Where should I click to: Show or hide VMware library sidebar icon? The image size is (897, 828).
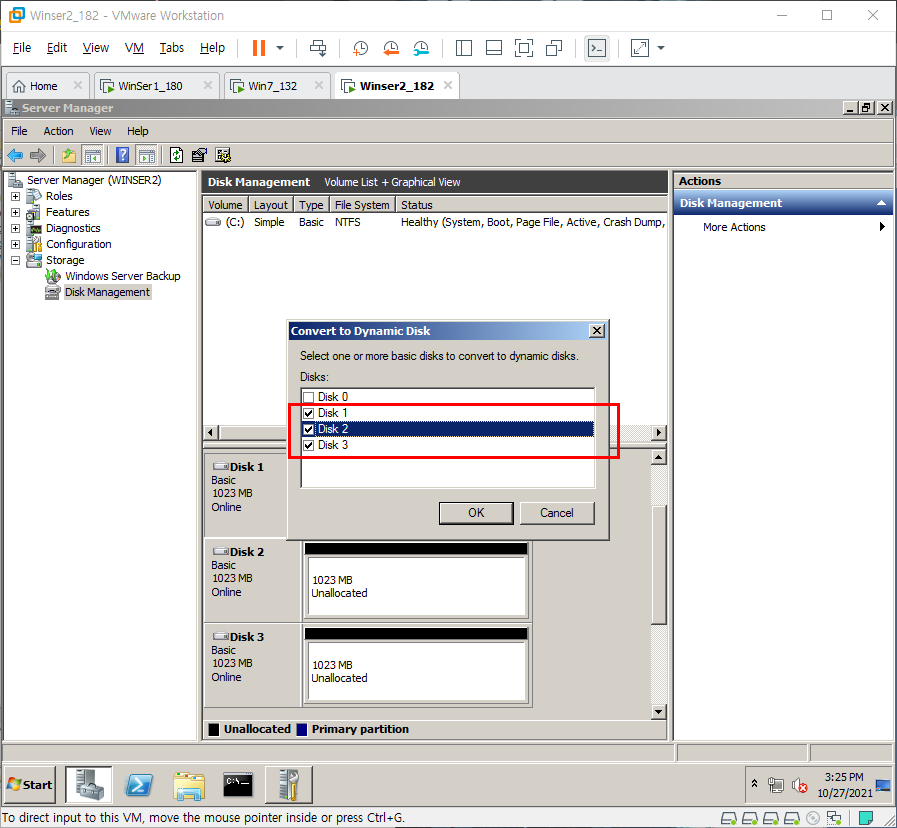463,48
